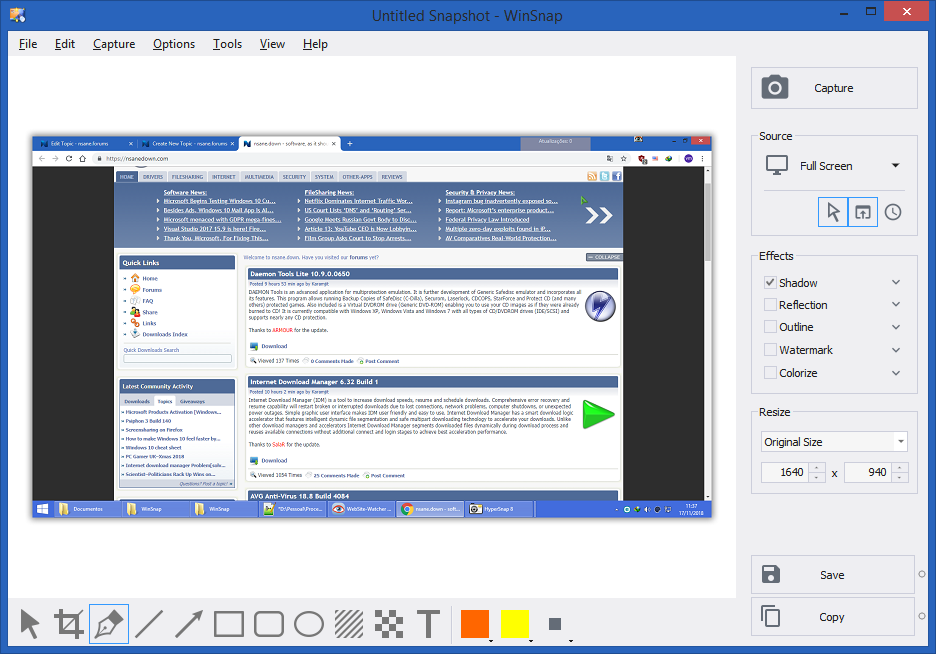The width and height of the screenshot is (936, 654).
Task: Open the View menu
Action: (x=272, y=44)
